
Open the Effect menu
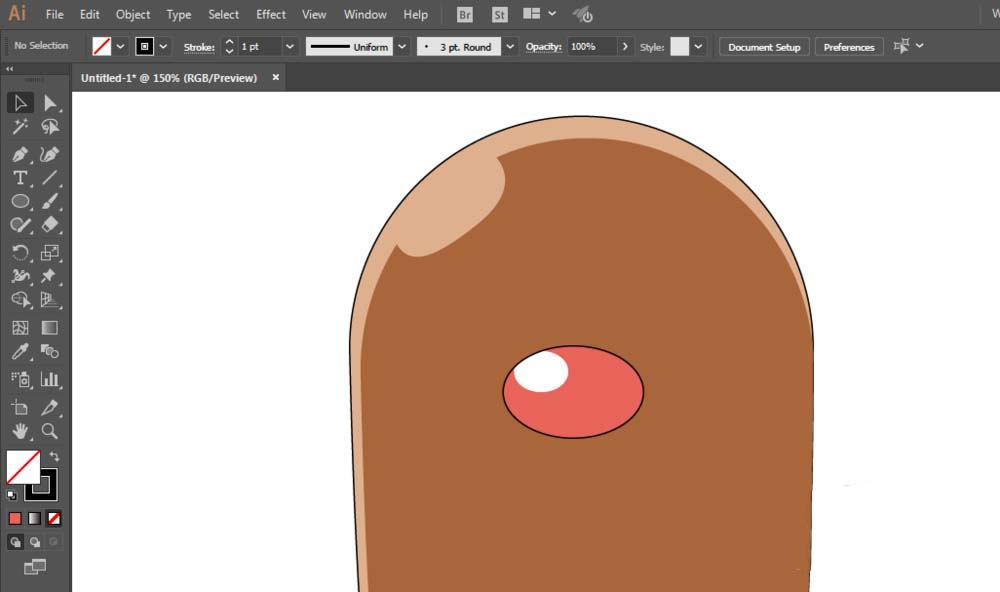(x=270, y=15)
